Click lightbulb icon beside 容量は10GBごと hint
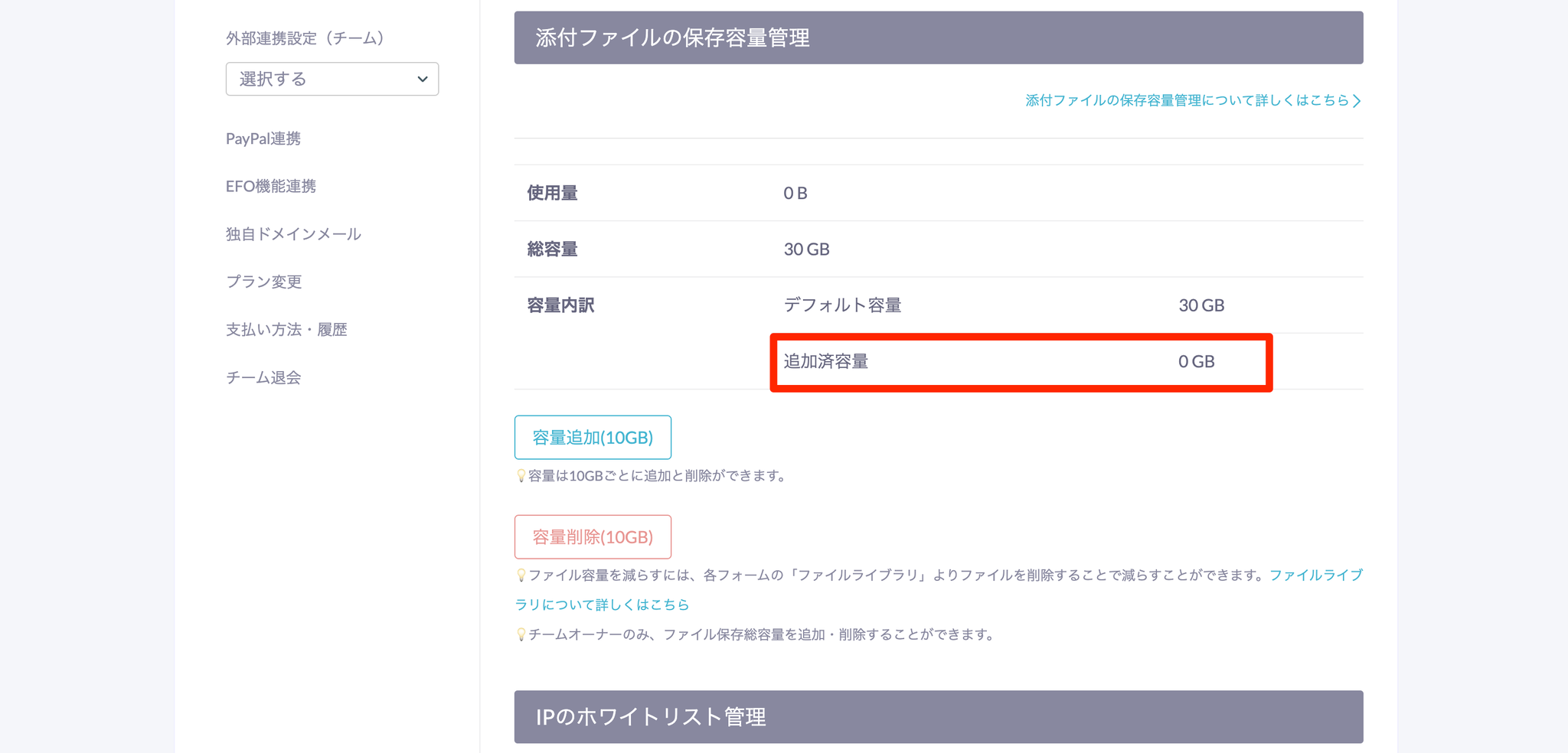This screenshot has width=1568, height=753. tap(521, 476)
